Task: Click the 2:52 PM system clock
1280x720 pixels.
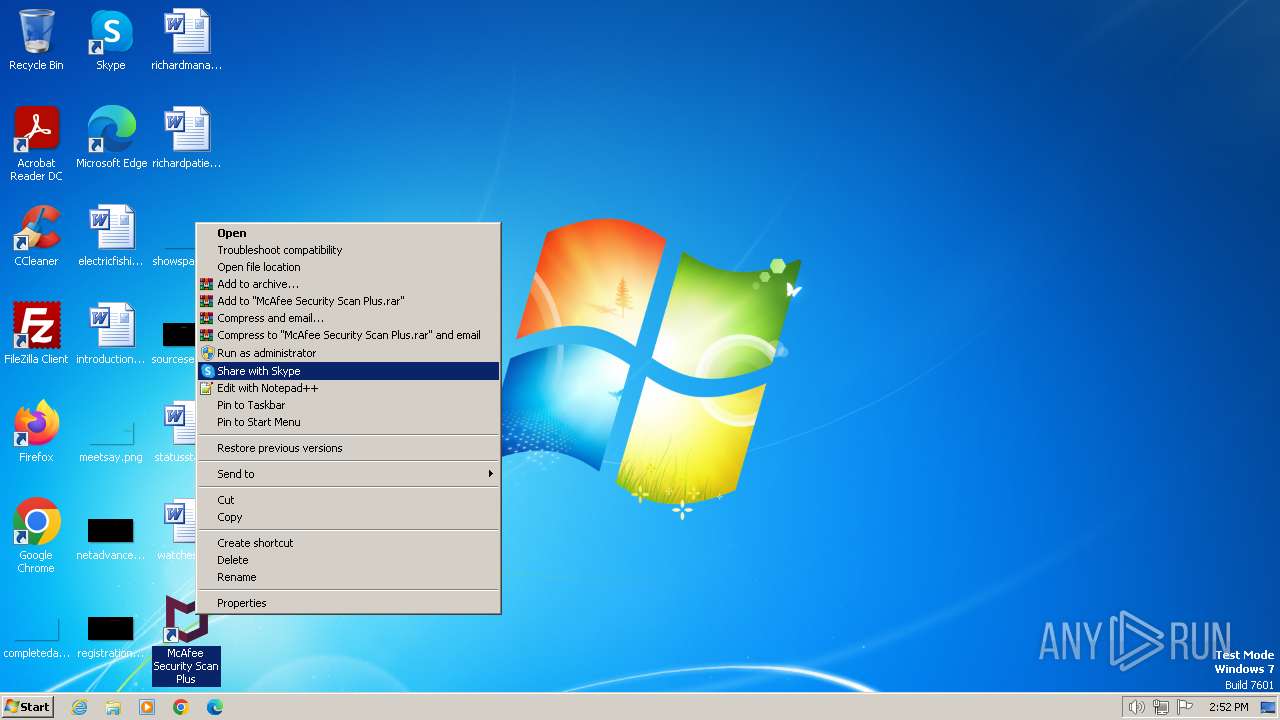Action: 1228,707
